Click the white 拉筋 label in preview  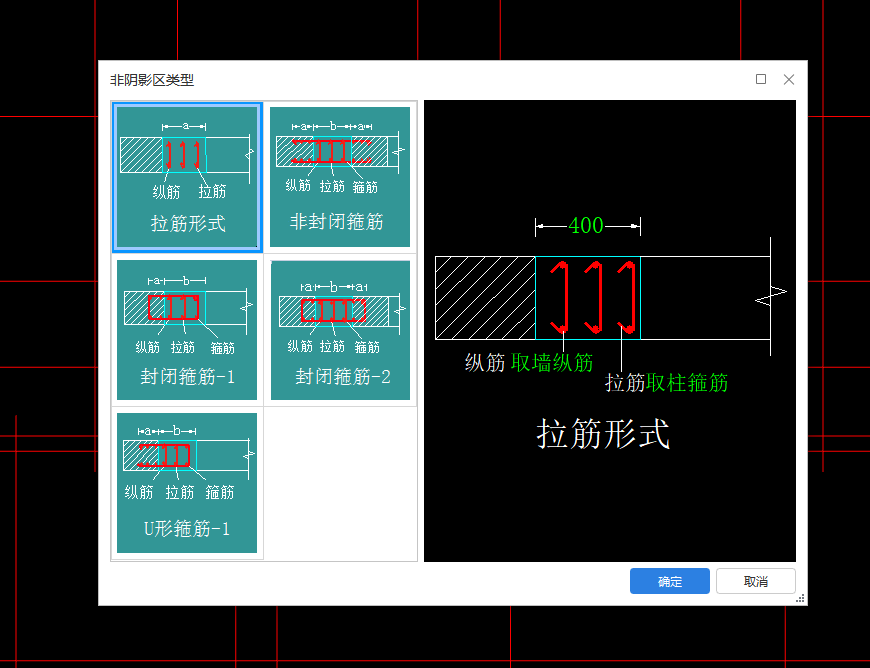[625, 383]
